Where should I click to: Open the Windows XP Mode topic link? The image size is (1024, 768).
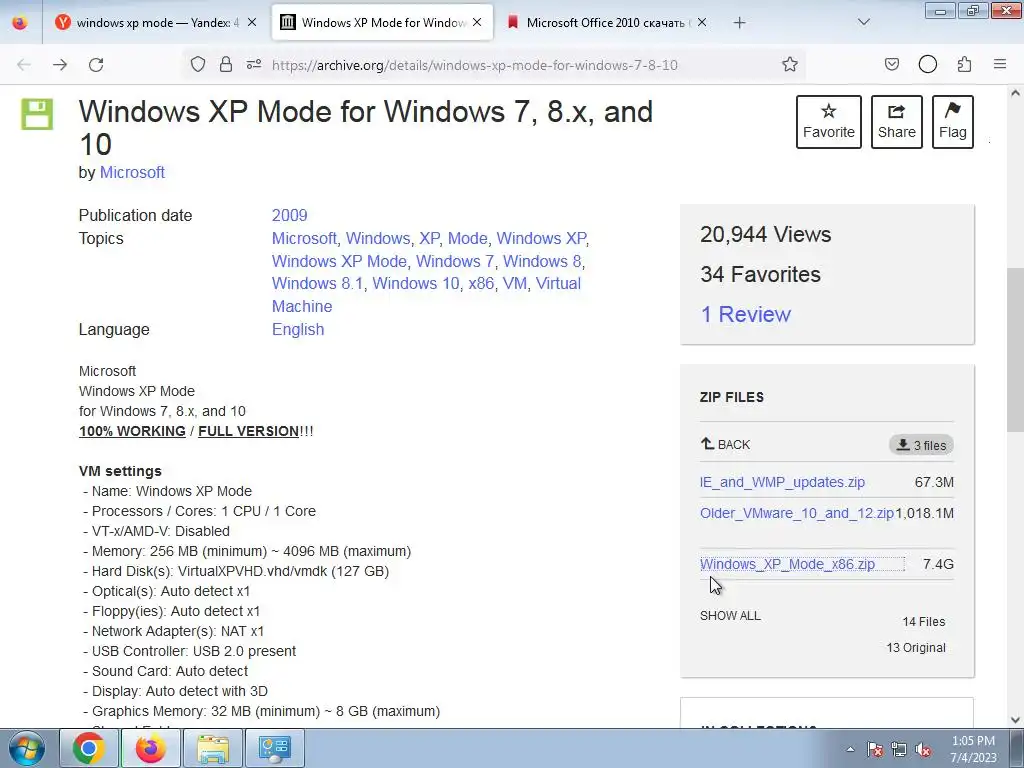tap(339, 261)
